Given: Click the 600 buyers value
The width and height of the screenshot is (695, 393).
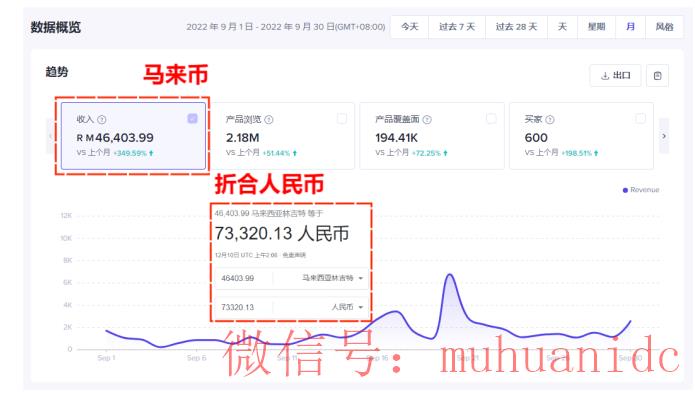Looking at the screenshot, I should (x=536, y=138).
